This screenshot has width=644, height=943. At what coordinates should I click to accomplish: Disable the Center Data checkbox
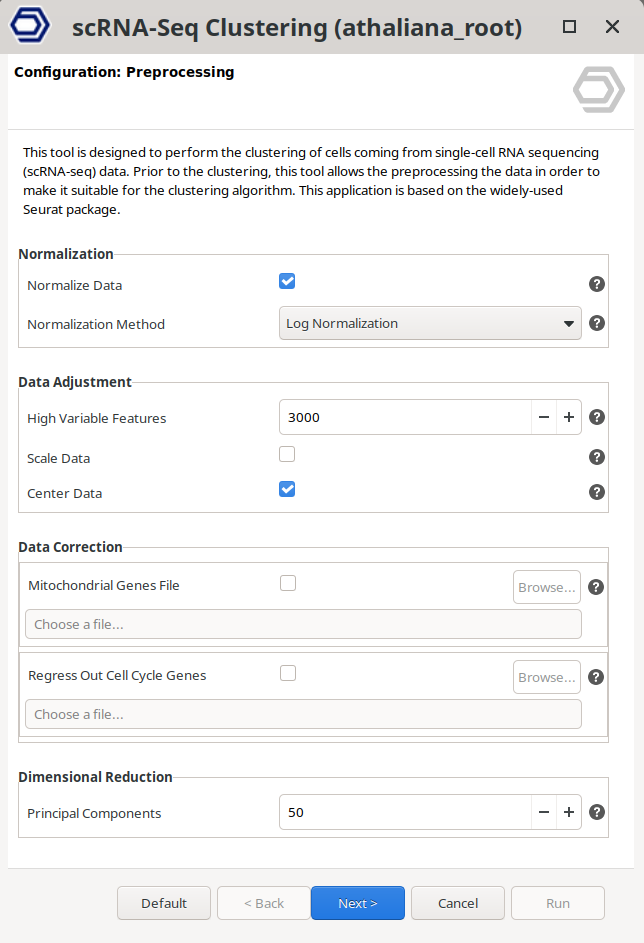click(x=287, y=489)
